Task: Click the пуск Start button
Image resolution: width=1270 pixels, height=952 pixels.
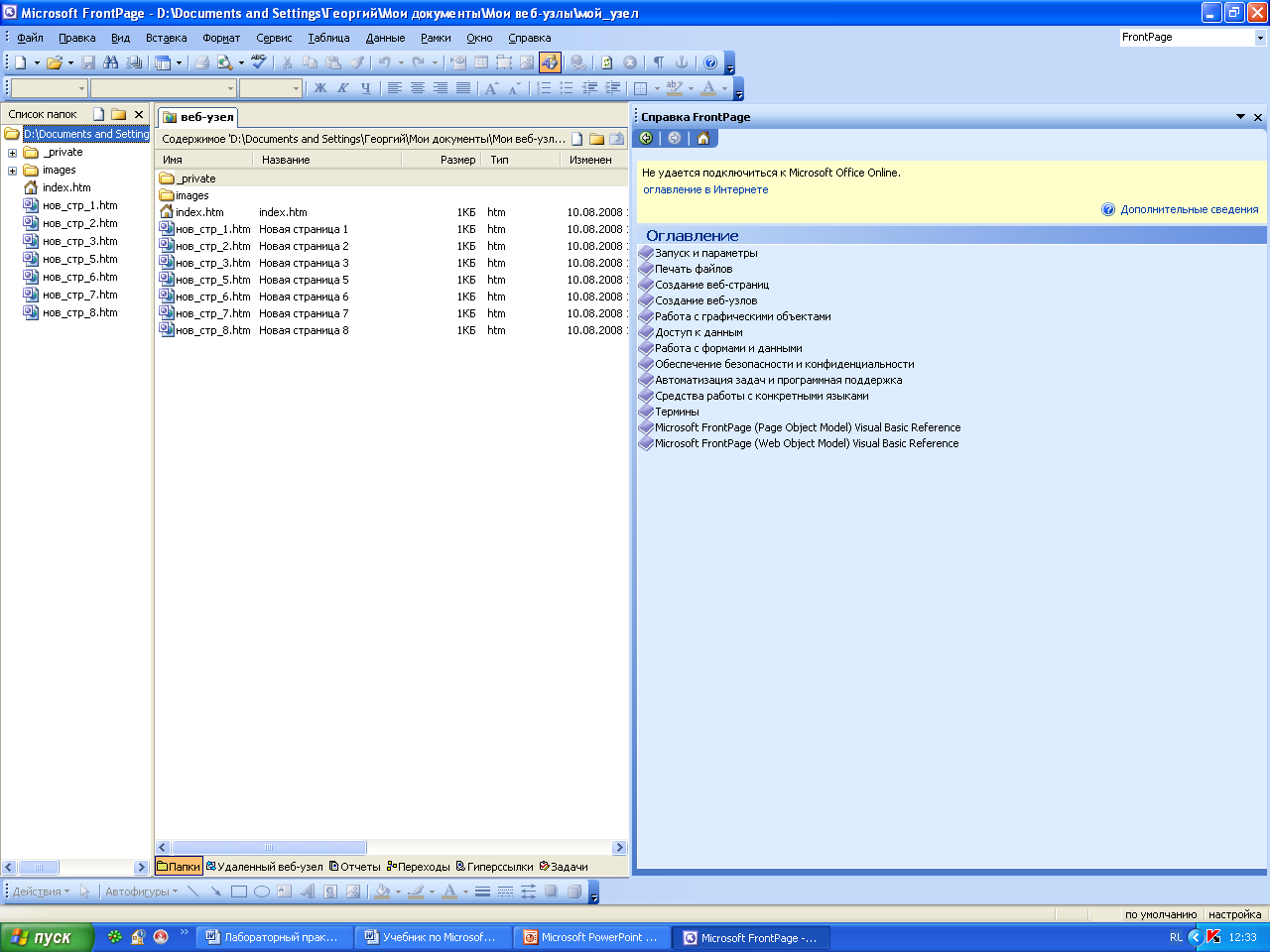Action: coord(47,937)
